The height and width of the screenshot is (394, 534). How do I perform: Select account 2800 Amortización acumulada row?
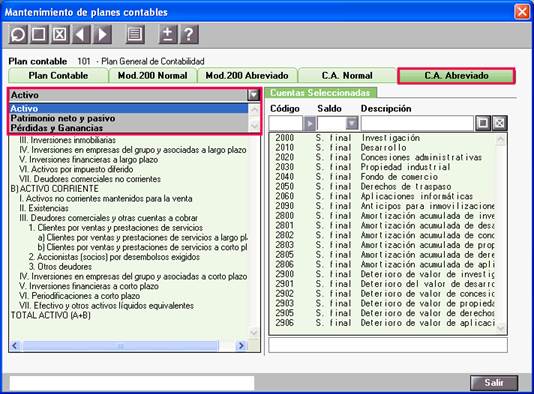[x=382, y=216]
